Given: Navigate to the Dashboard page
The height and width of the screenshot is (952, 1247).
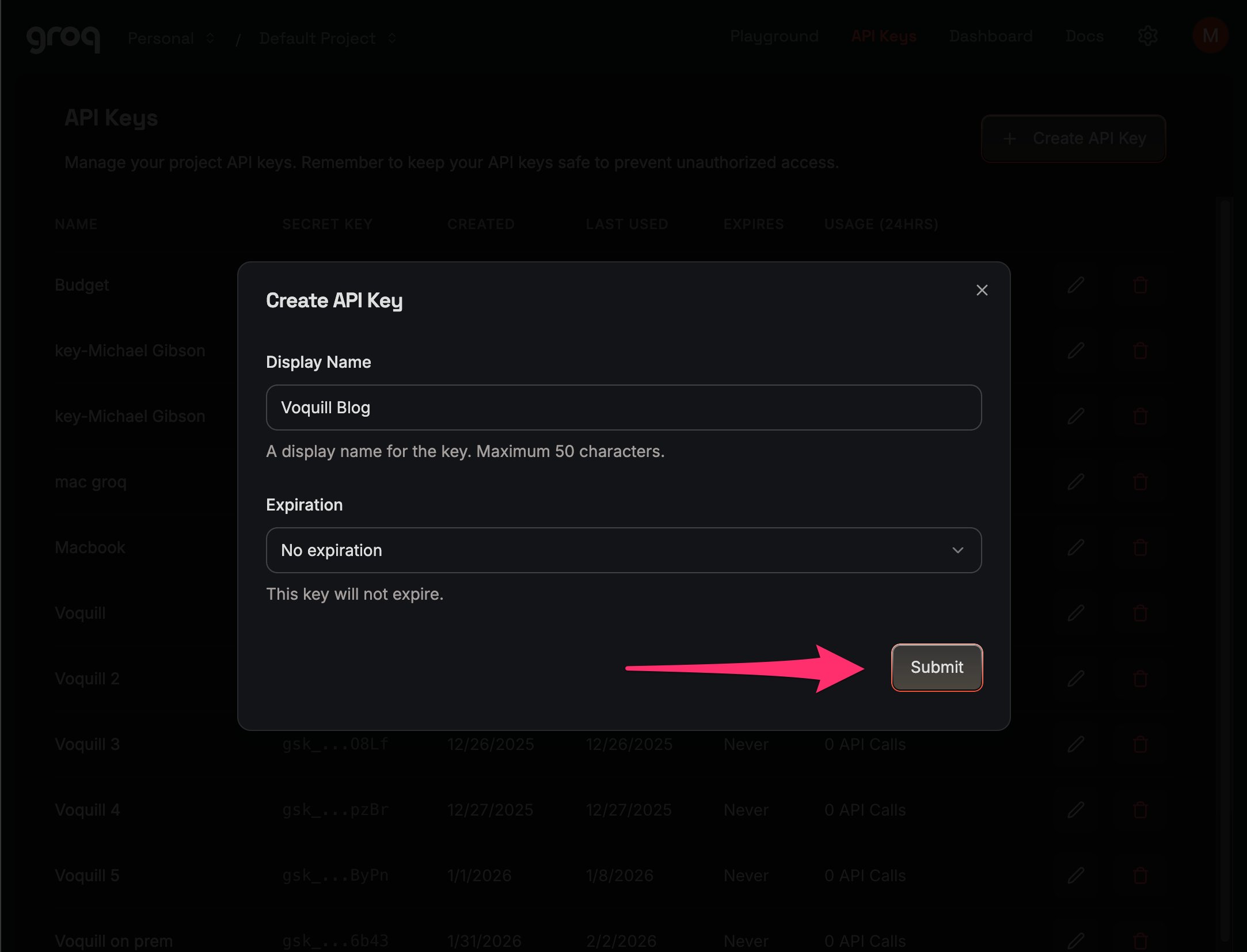Looking at the screenshot, I should click(991, 36).
